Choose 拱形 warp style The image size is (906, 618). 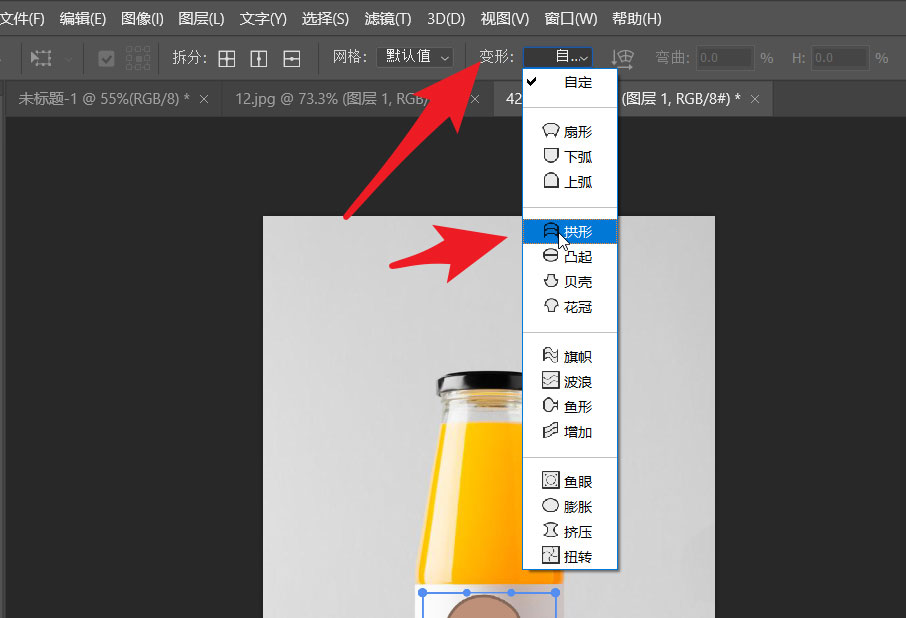click(x=570, y=232)
